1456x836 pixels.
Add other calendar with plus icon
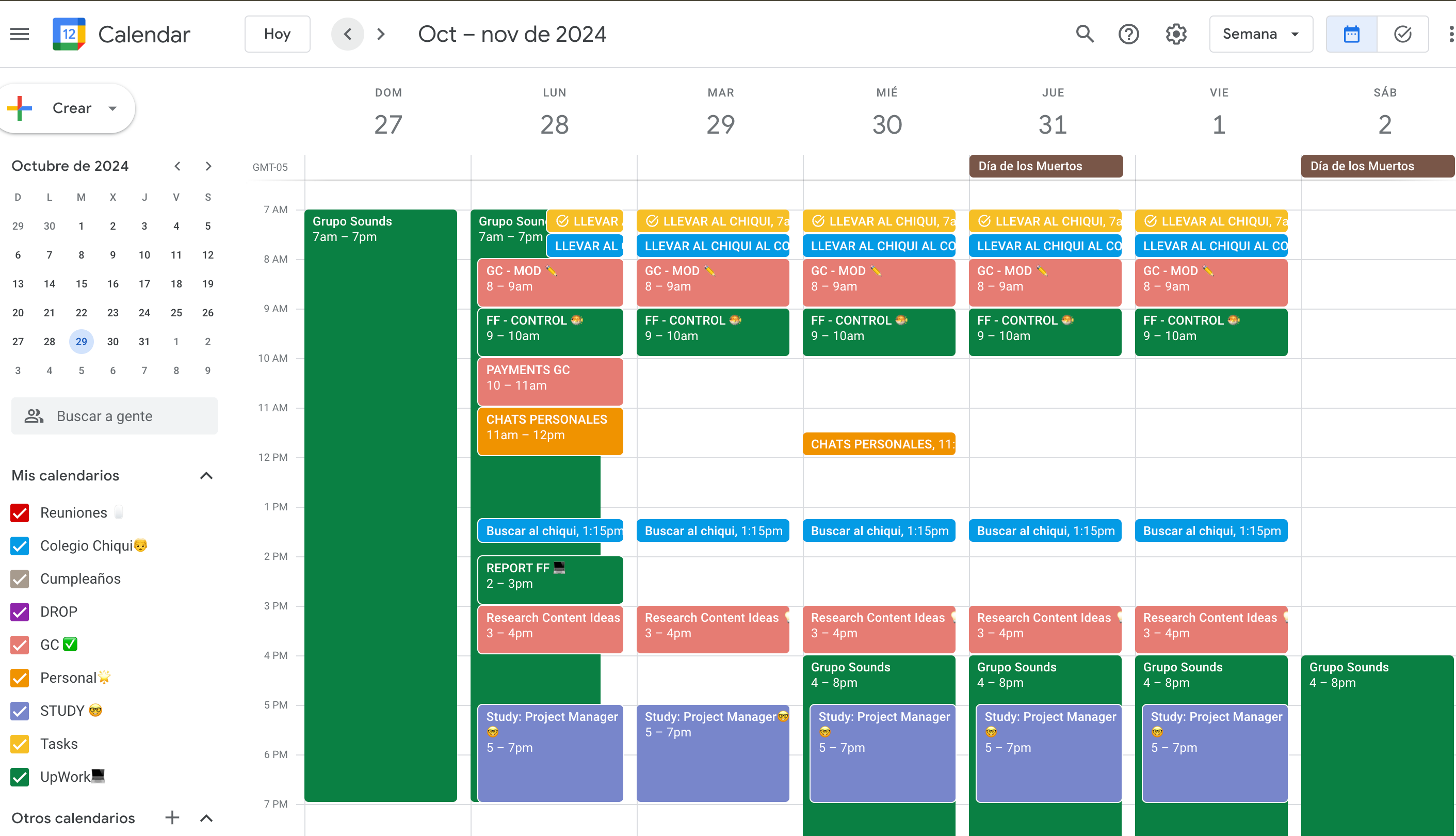[172, 817]
